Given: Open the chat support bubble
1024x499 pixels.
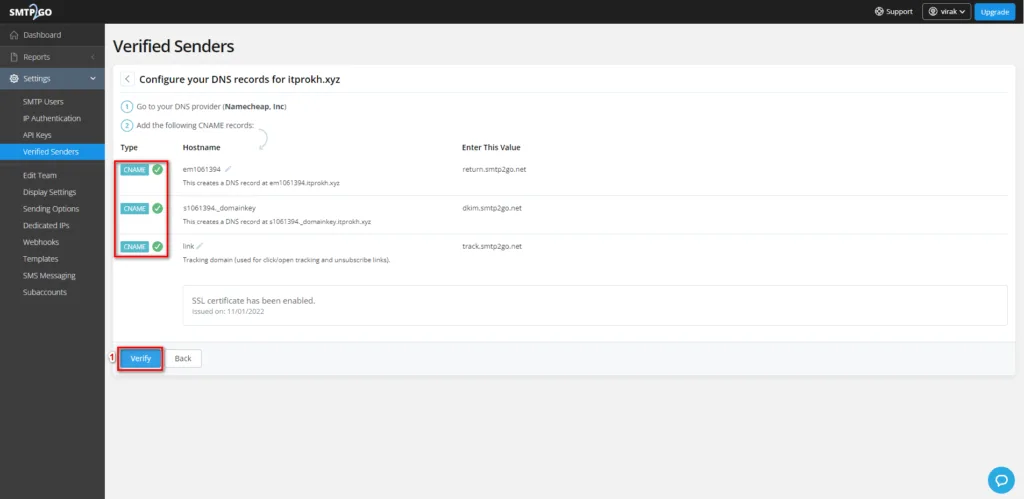Looking at the screenshot, I should pos(1000,479).
